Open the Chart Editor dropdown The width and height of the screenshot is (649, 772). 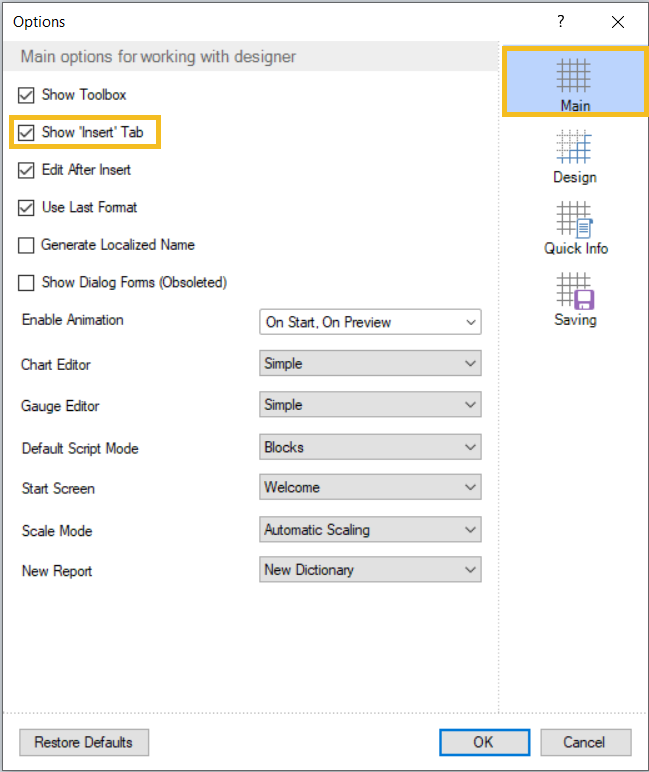point(370,364)
